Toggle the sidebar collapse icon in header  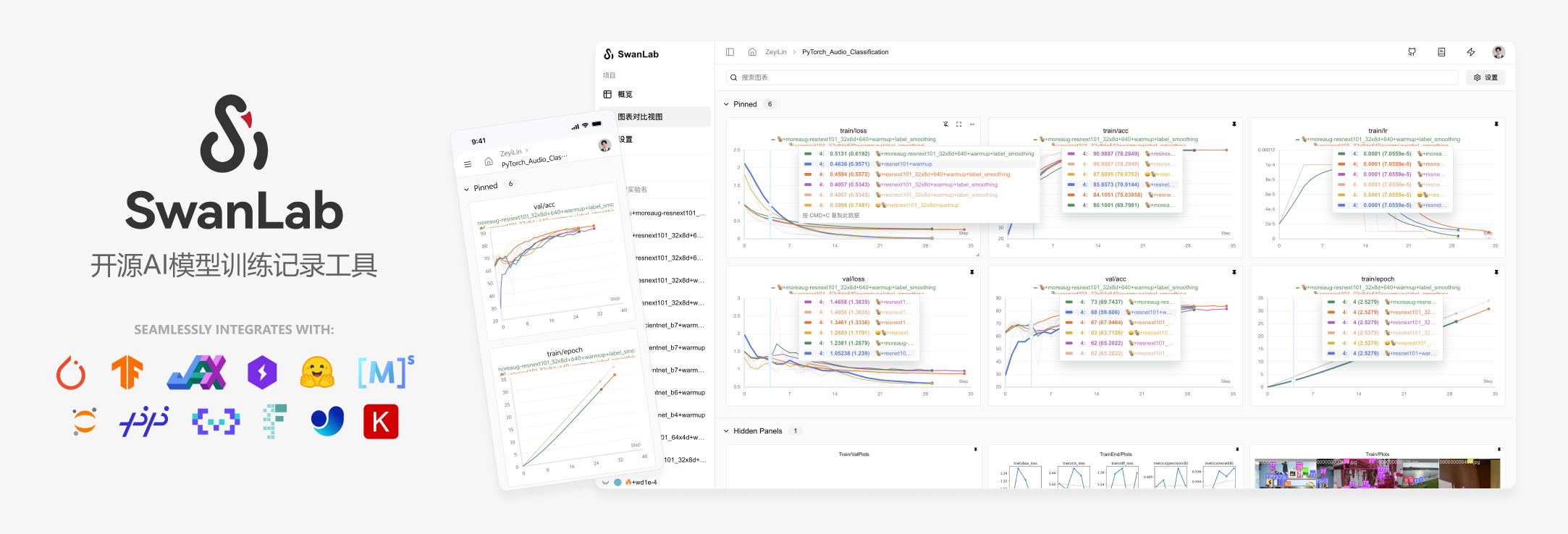[730, 52]
